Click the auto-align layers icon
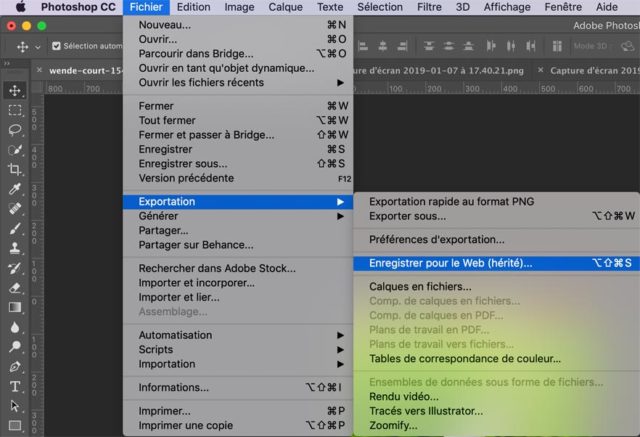 [x=557, y=46]
